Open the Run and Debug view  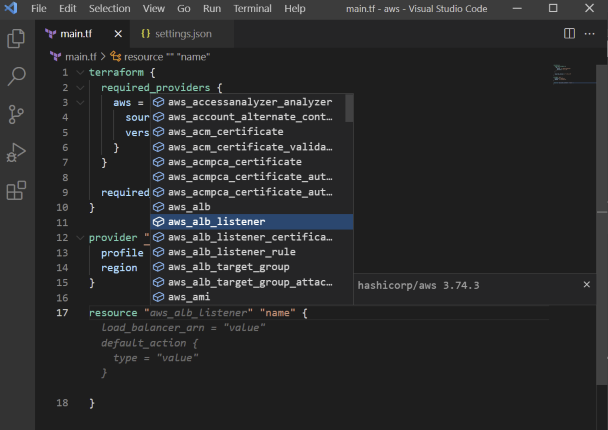[x=16, y=152]
